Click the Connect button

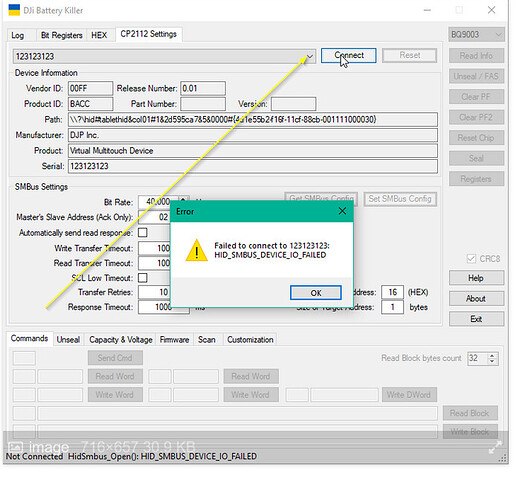point(349,55)
